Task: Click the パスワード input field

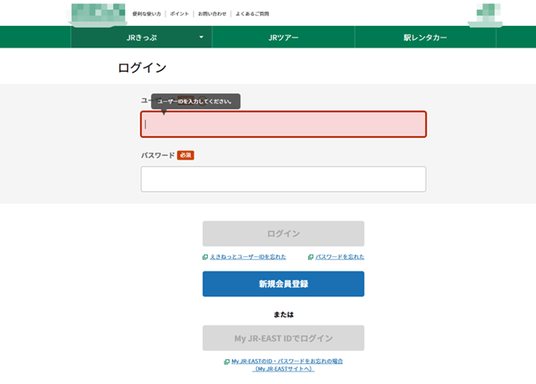Action: click(283, 179)
